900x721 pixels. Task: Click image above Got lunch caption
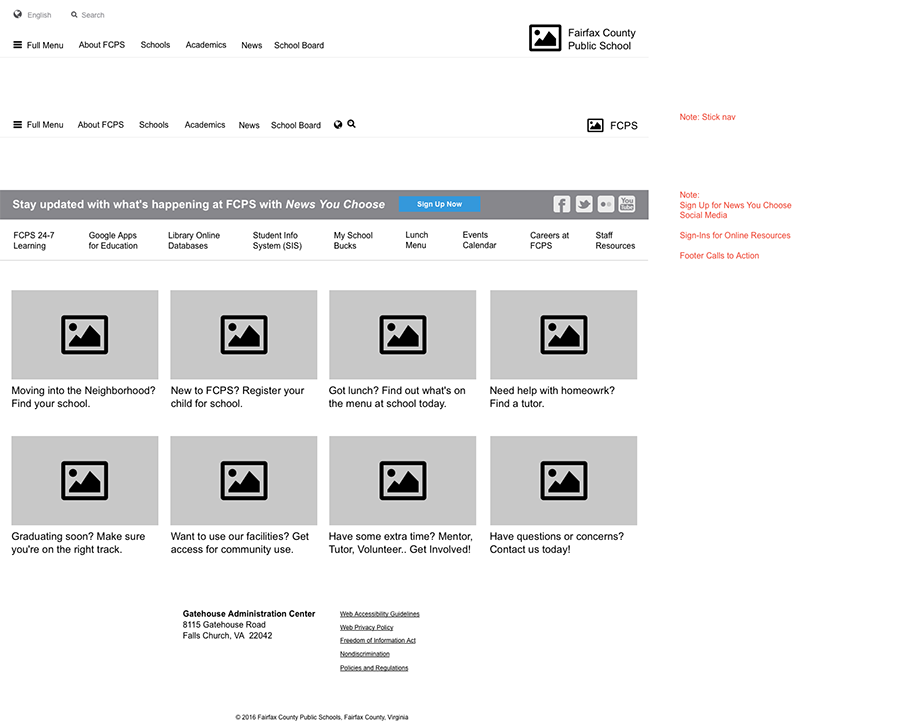pyautogui.click(x=402, y=335)
